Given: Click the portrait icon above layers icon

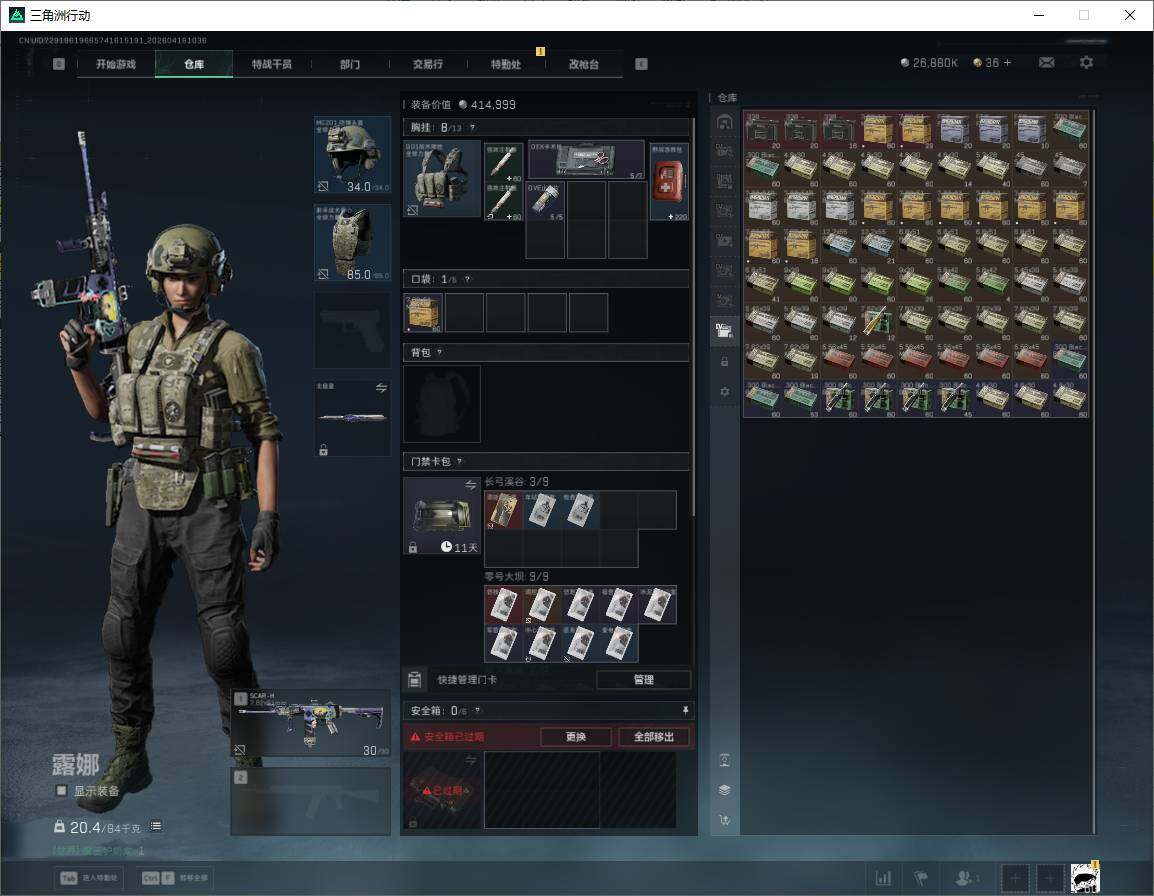Looking at the screenshot, I should [x=725, y=761].
